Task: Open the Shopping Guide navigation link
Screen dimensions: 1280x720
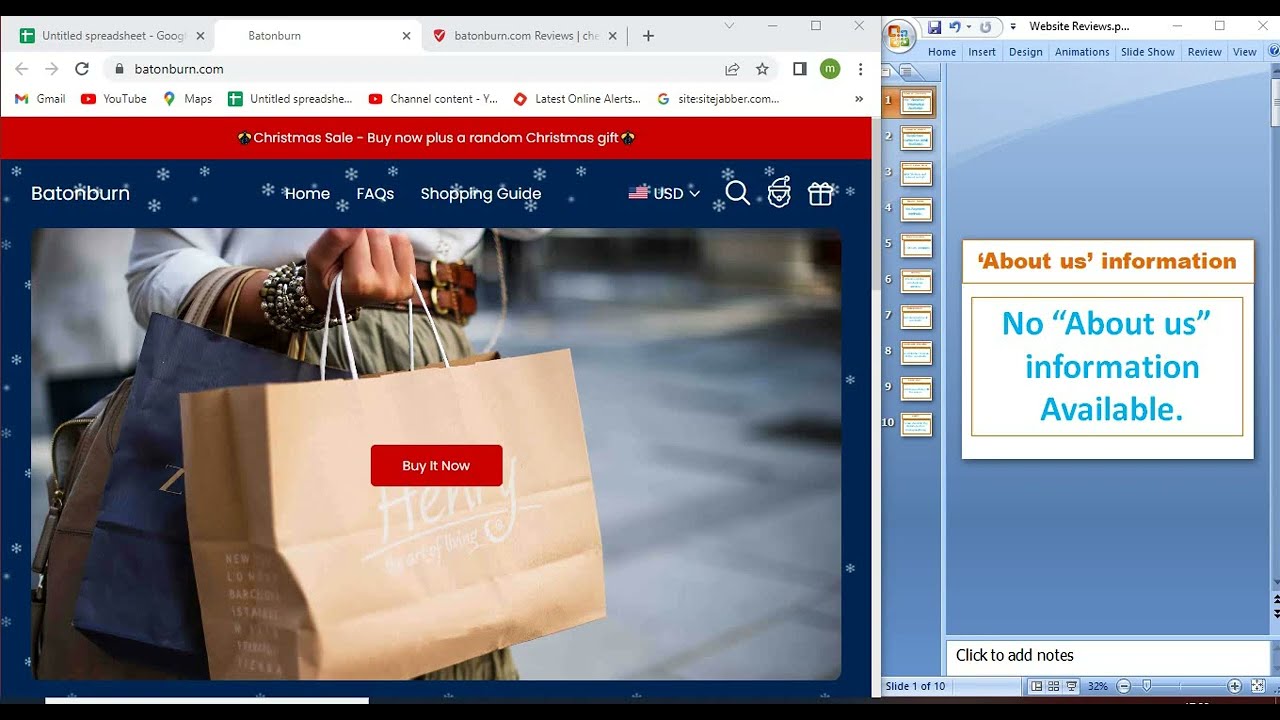Action: [x=480, y=193]
